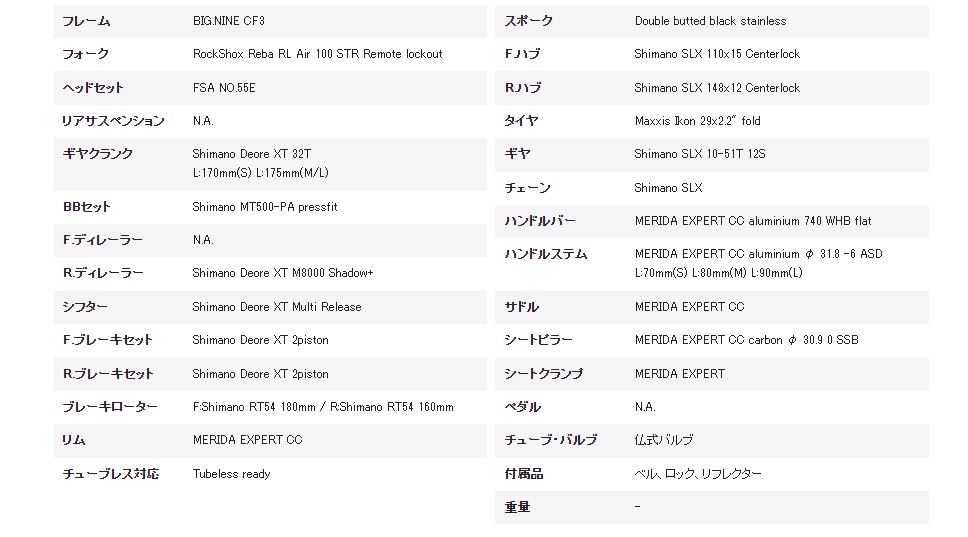This screenshot has height=537, width=968.
Task: Click the サドル label
Action: point(522,307)
